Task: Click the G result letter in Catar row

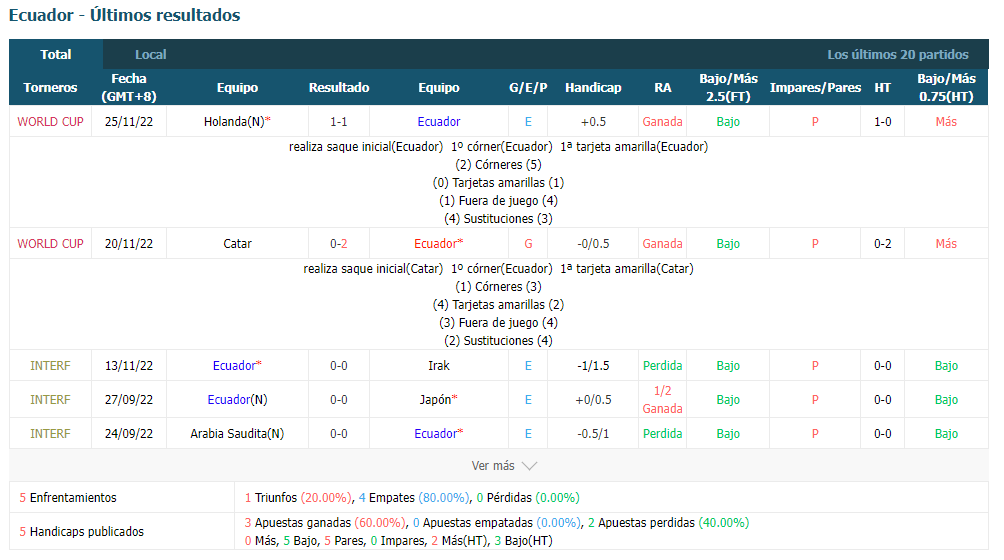Action: (x=528, y=244)
